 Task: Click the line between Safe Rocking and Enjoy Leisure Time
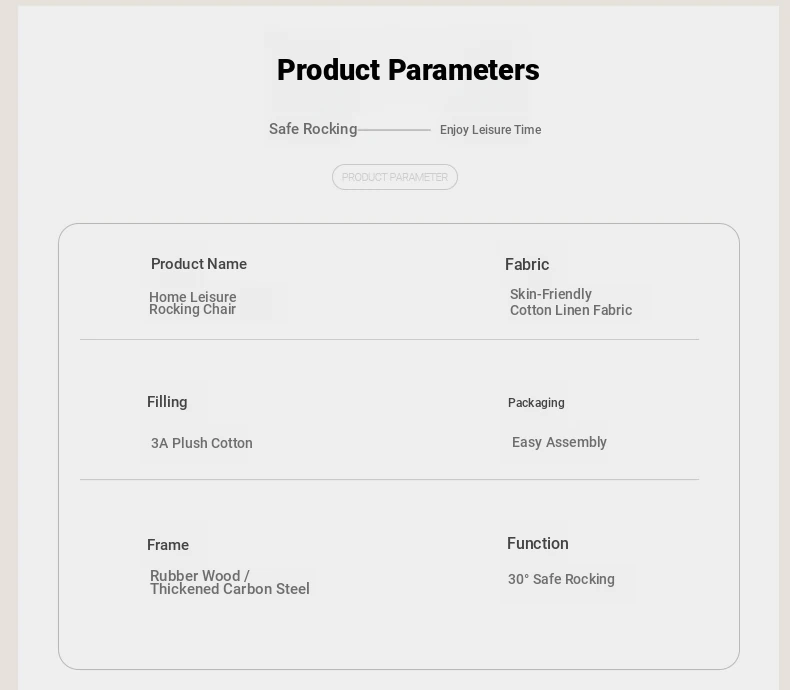click(x=395, y=130)
